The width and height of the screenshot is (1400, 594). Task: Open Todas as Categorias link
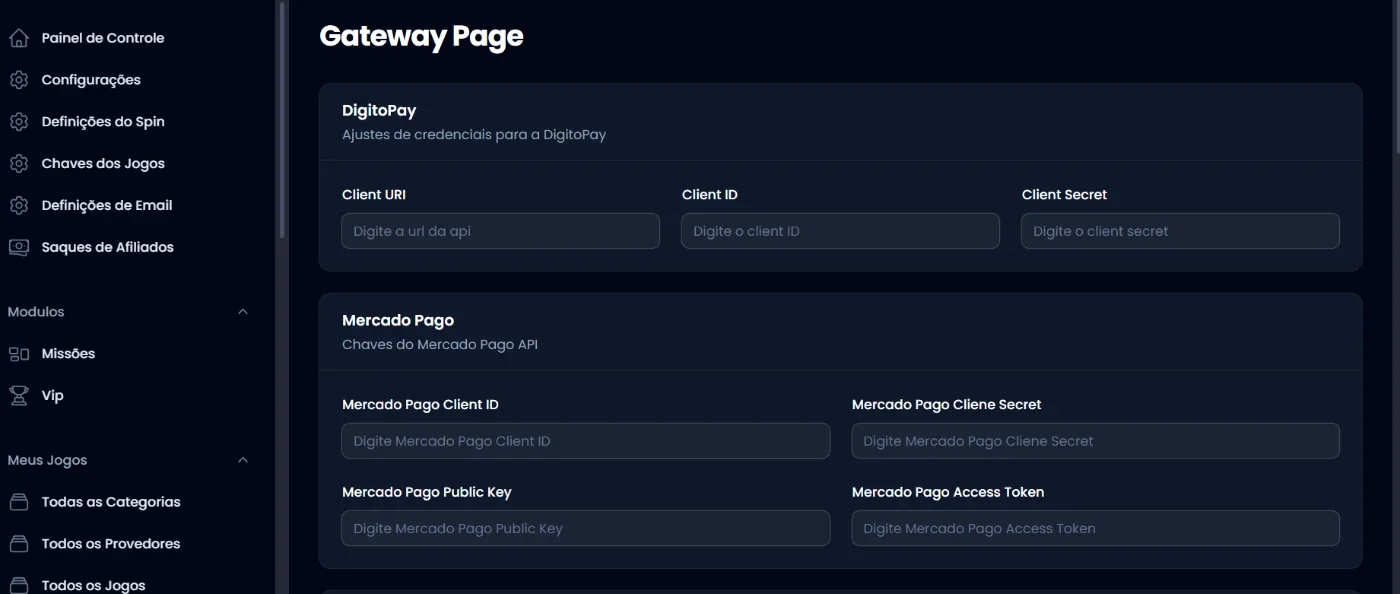111,502
